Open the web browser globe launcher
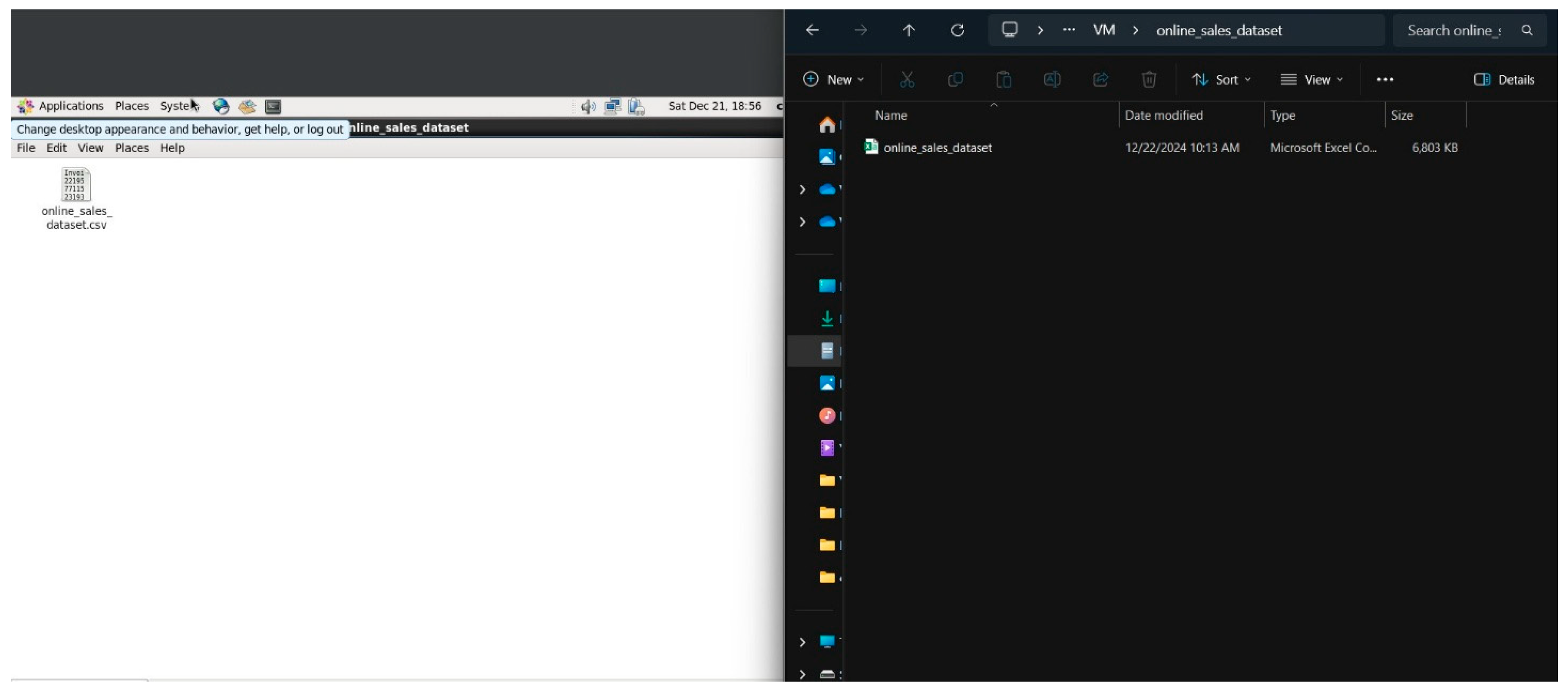1568x691 pixels. pyautogui.click(x=220, y=107)
